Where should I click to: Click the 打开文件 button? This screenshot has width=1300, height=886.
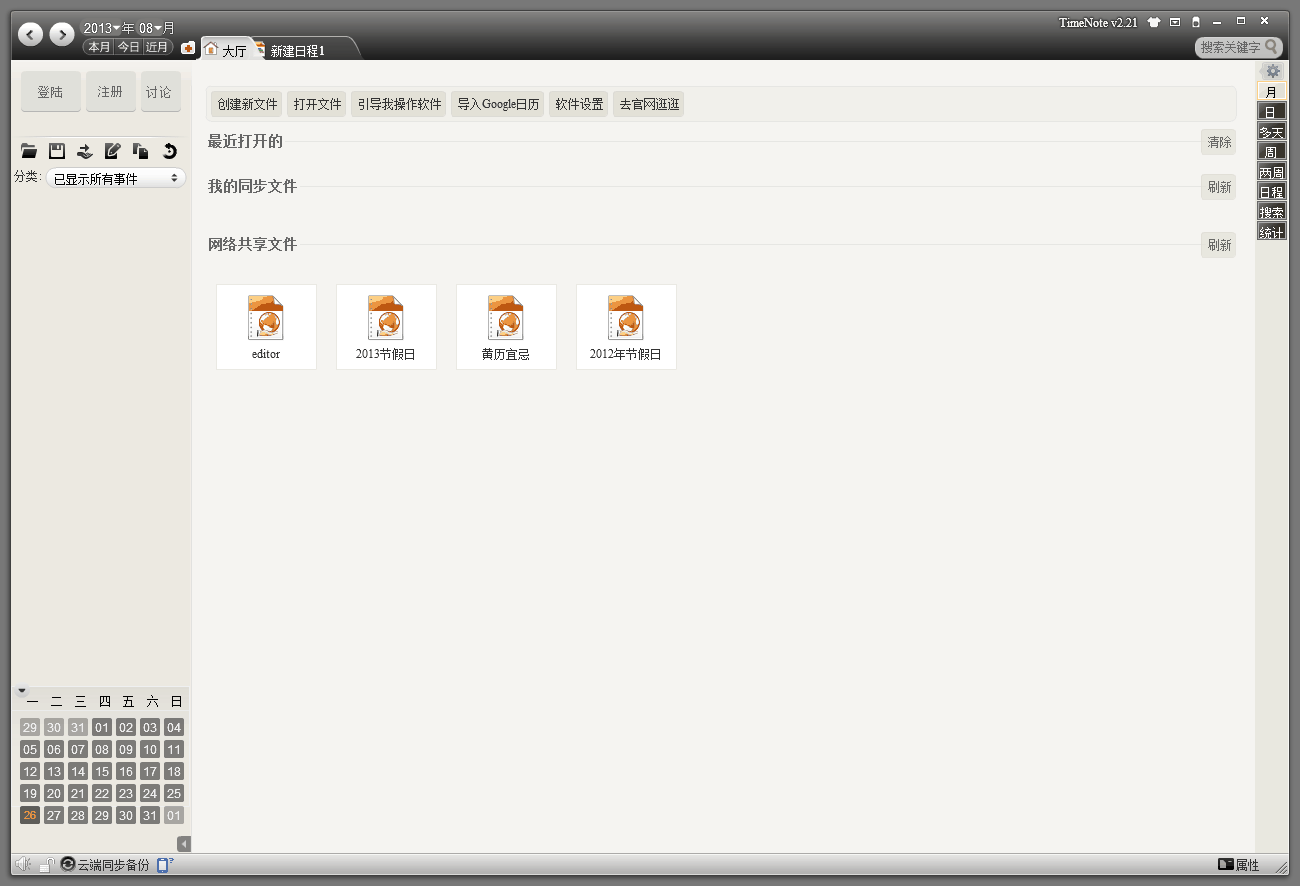[317, 104]
